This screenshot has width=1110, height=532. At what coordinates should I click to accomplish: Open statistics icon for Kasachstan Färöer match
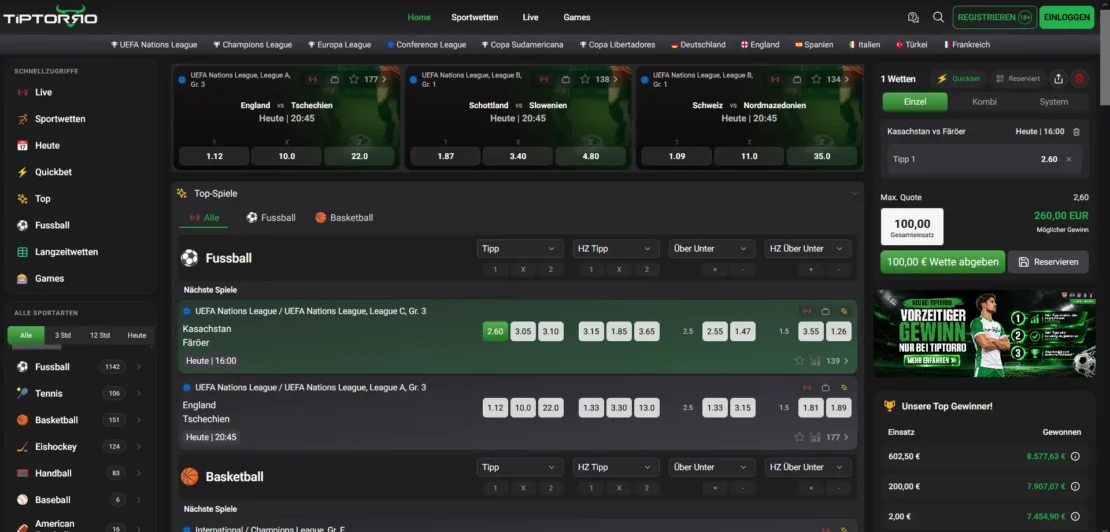point(816,361)
